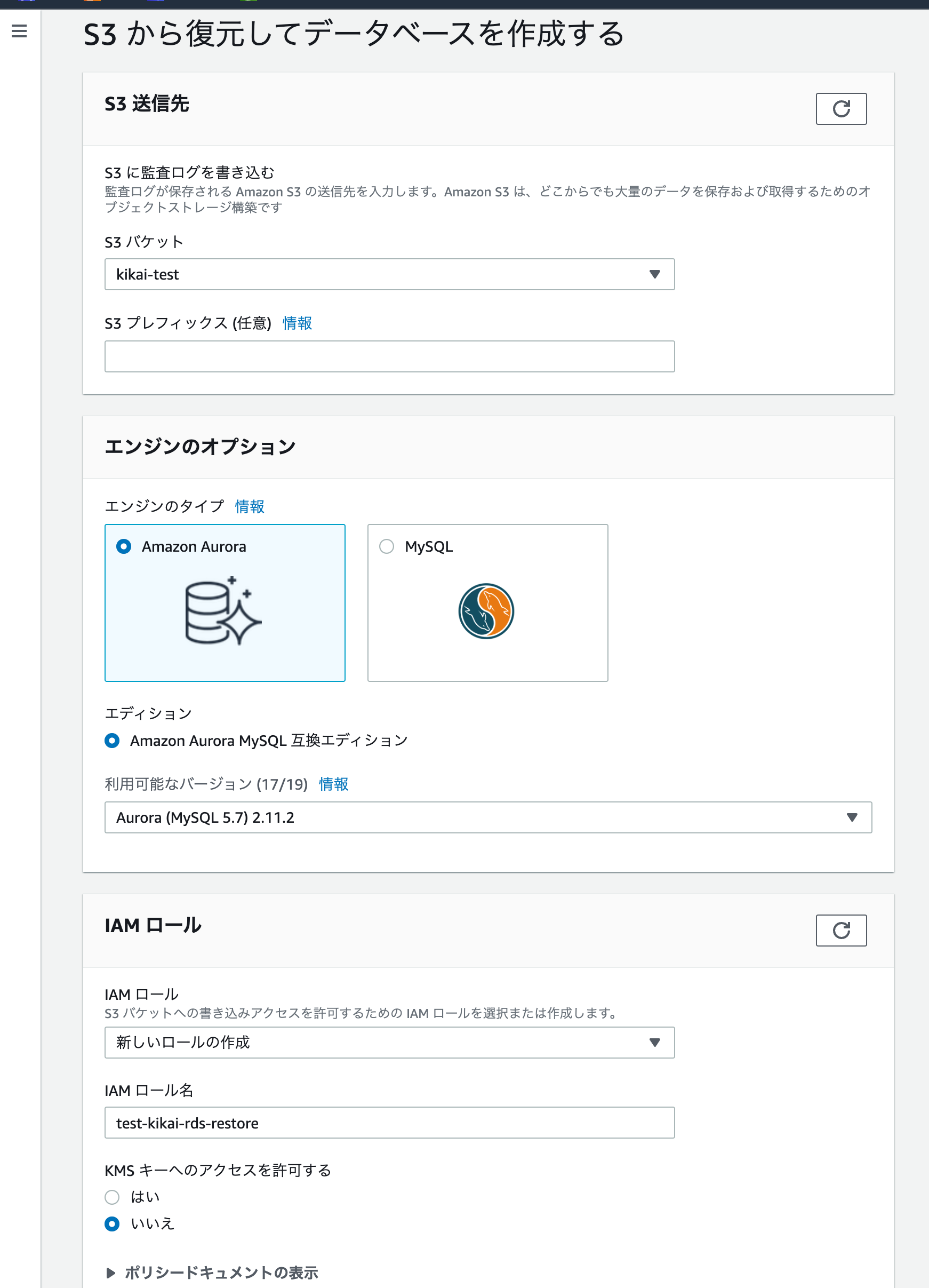Select the MySQL engine type radio

coord(387,546)
